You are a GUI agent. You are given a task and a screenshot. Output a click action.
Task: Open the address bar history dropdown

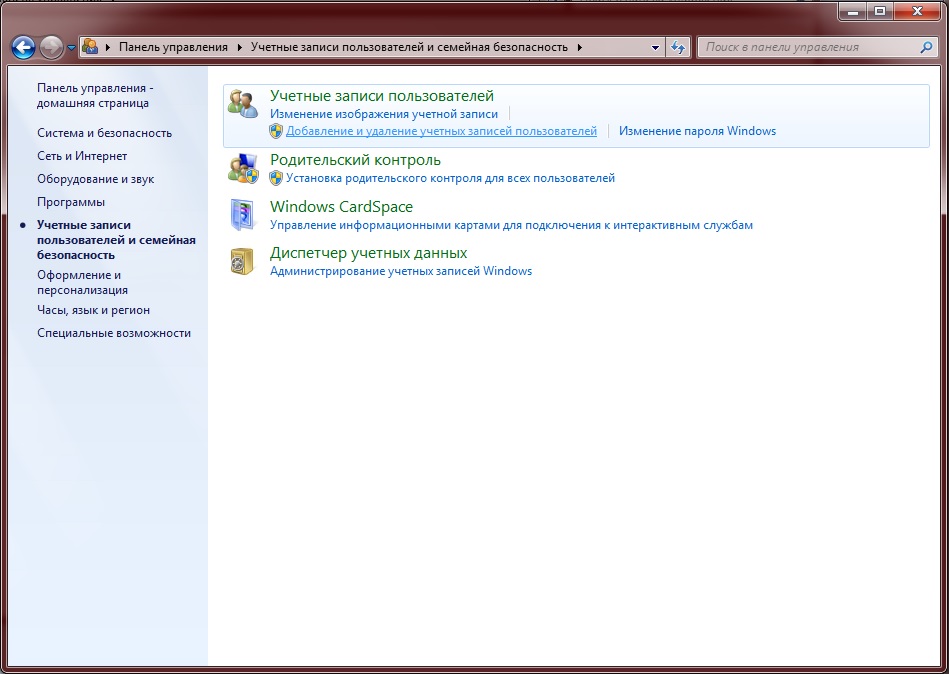[655, 47]
